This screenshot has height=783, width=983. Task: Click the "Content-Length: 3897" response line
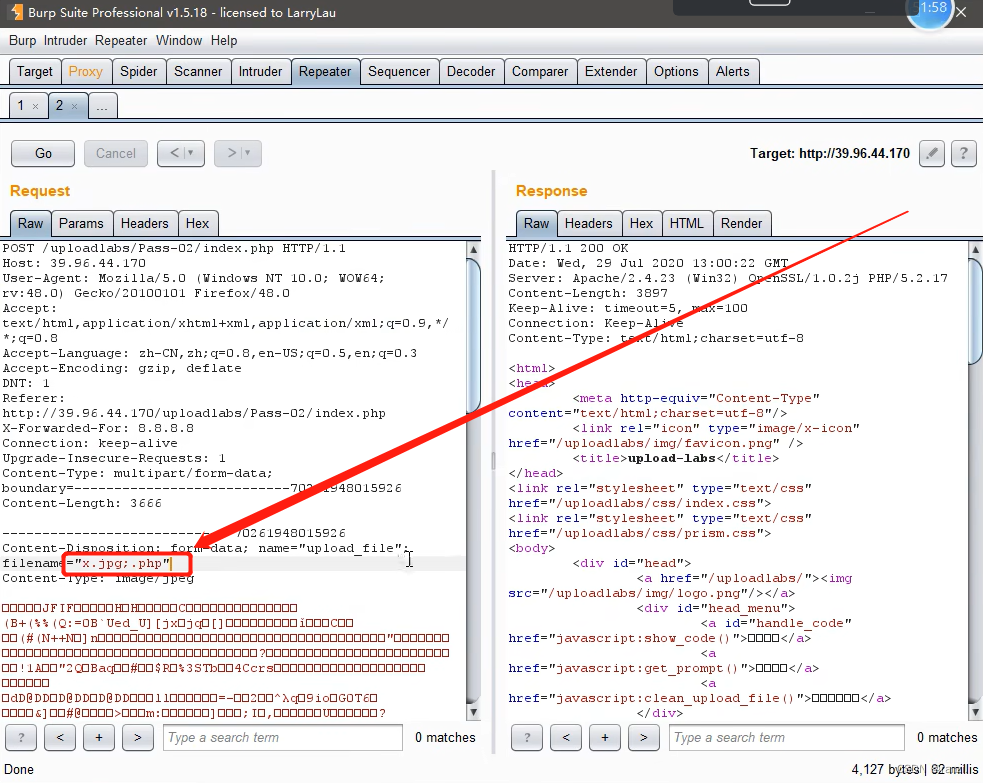588,293
